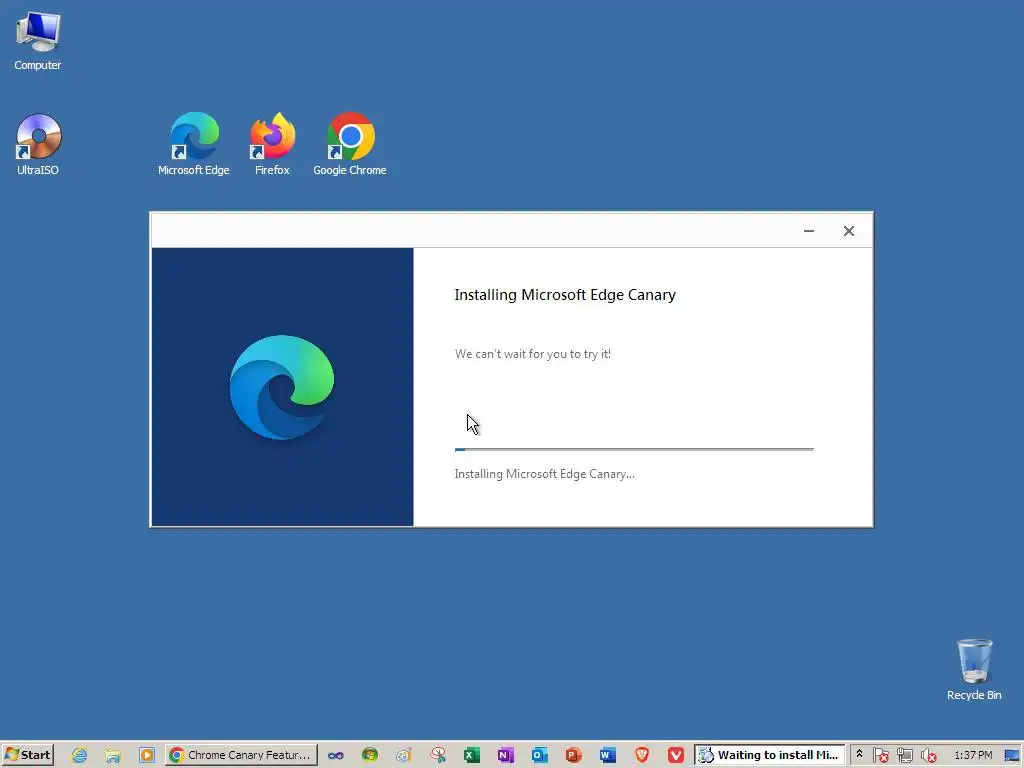Image resolution: width=1024 pixels, height=768 pixels.
Task: Click the clock showing 1:37 PM
Action: point(973,755)
